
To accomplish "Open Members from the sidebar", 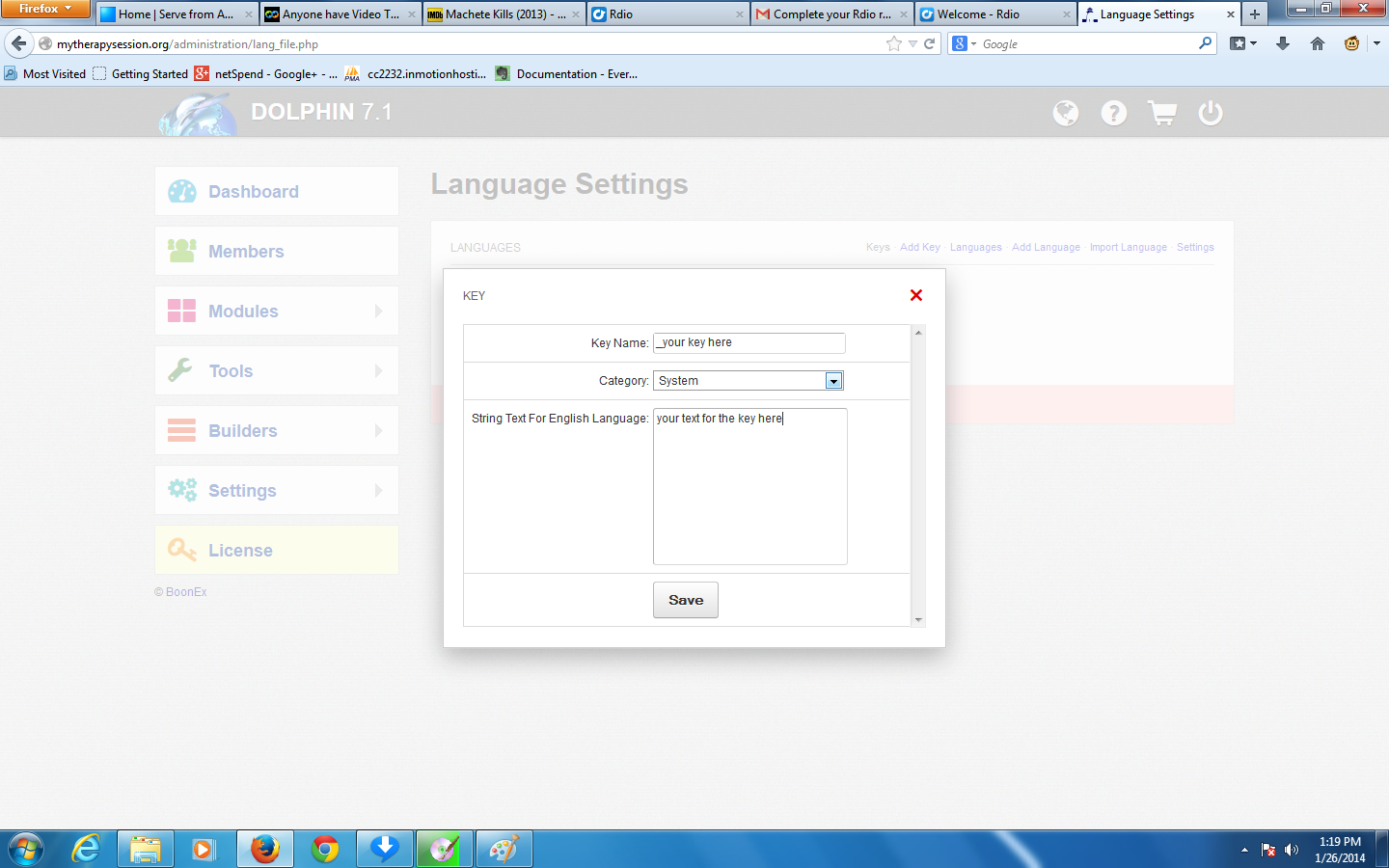I will pos(246,252).
